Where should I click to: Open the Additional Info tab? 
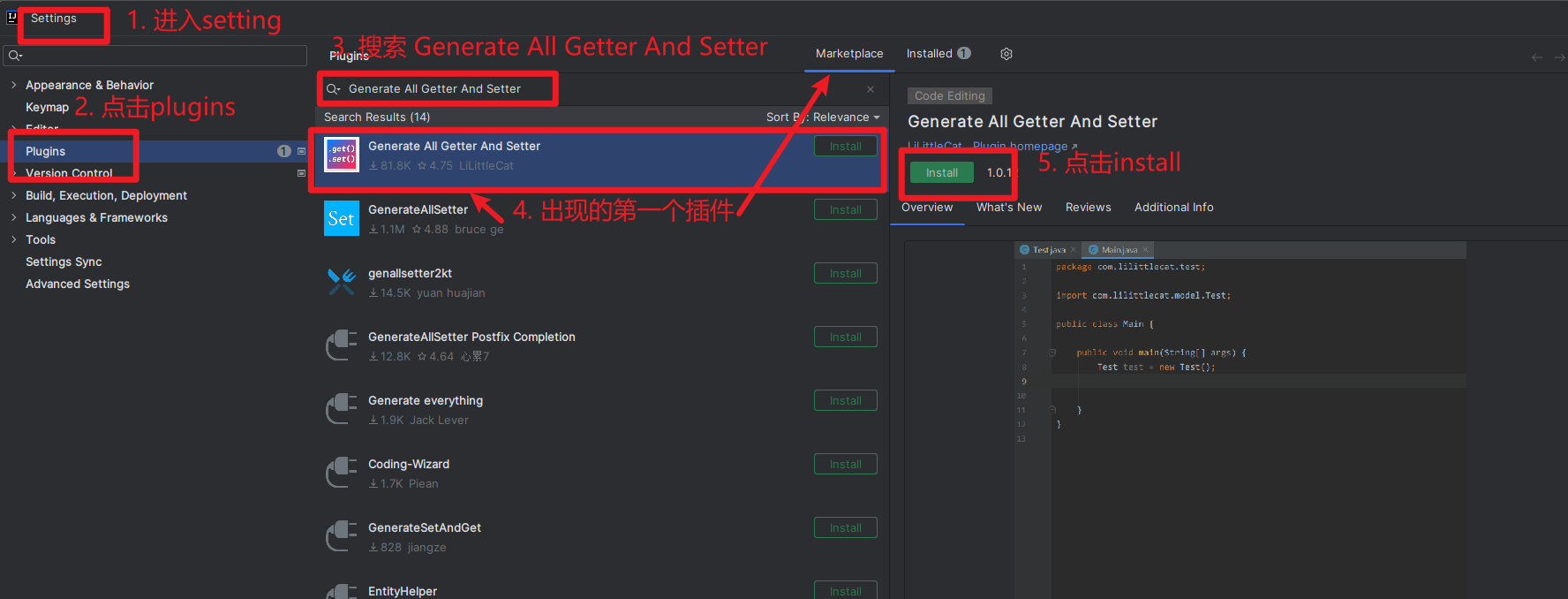(x=1173, y=208)
